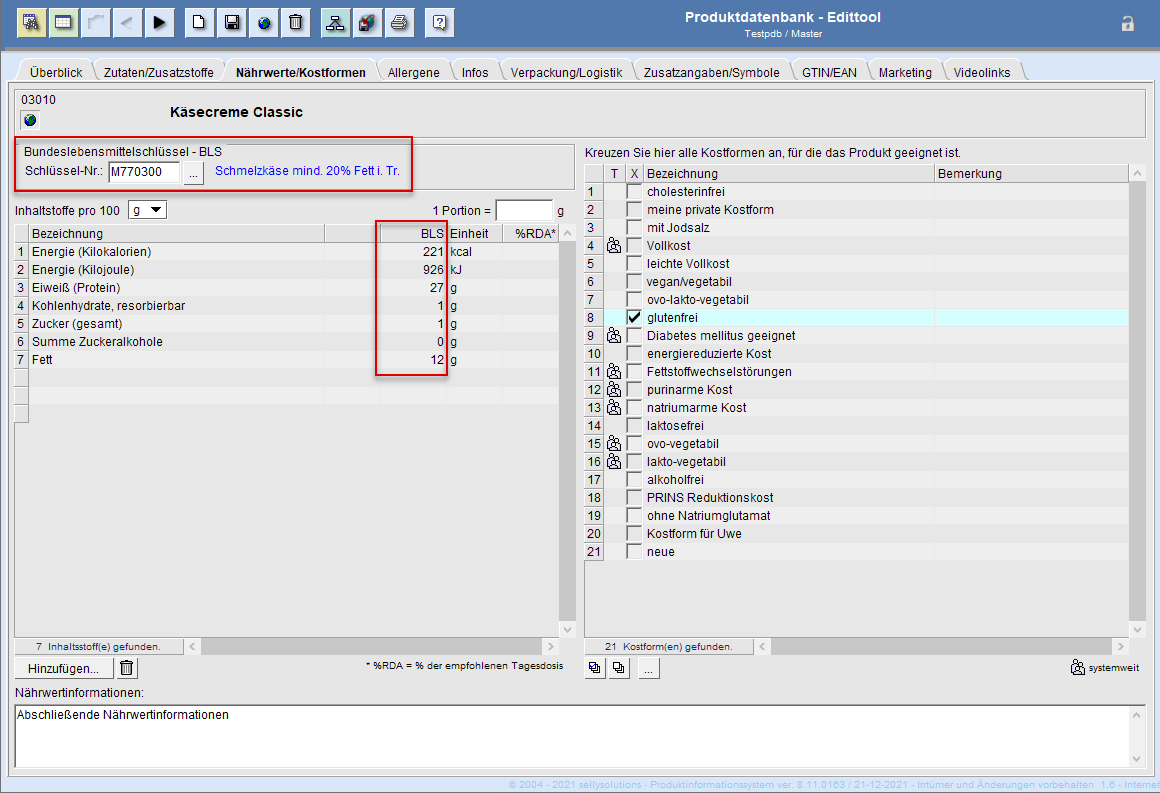The height and width of the screenshot is (793, 1160).
Task: Enable the Vollkost checkbox
Action: (x=634, y=245)
